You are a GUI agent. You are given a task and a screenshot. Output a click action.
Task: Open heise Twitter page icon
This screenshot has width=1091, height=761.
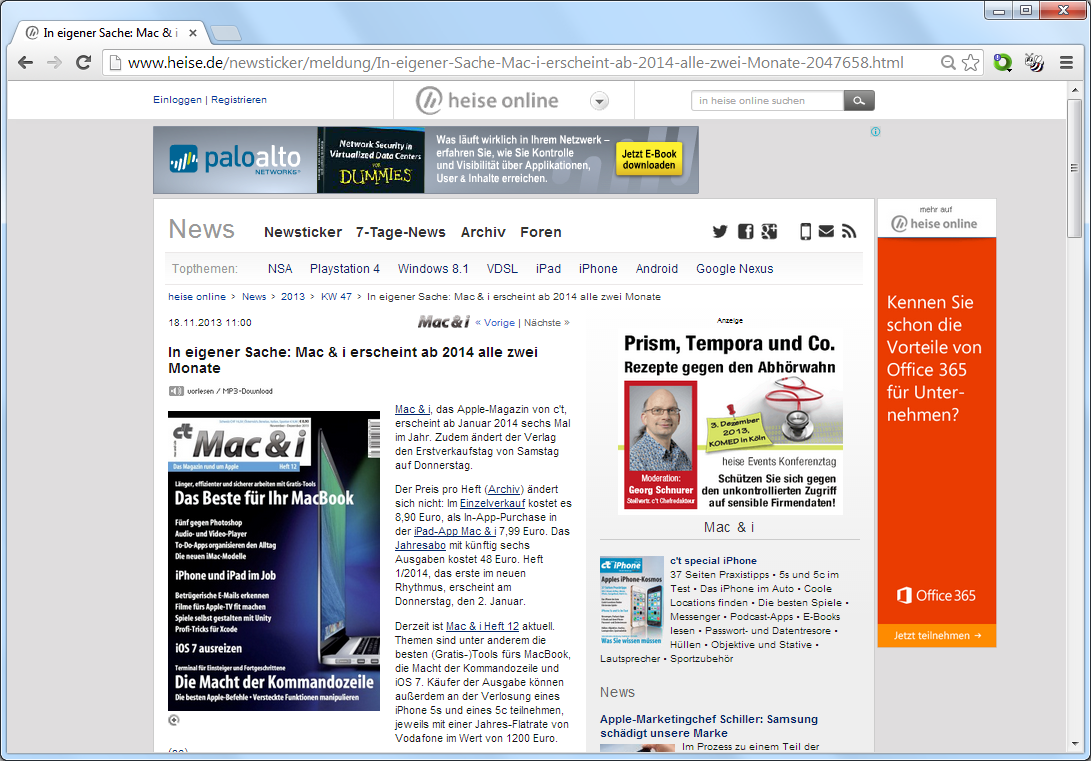coord(720,231)
